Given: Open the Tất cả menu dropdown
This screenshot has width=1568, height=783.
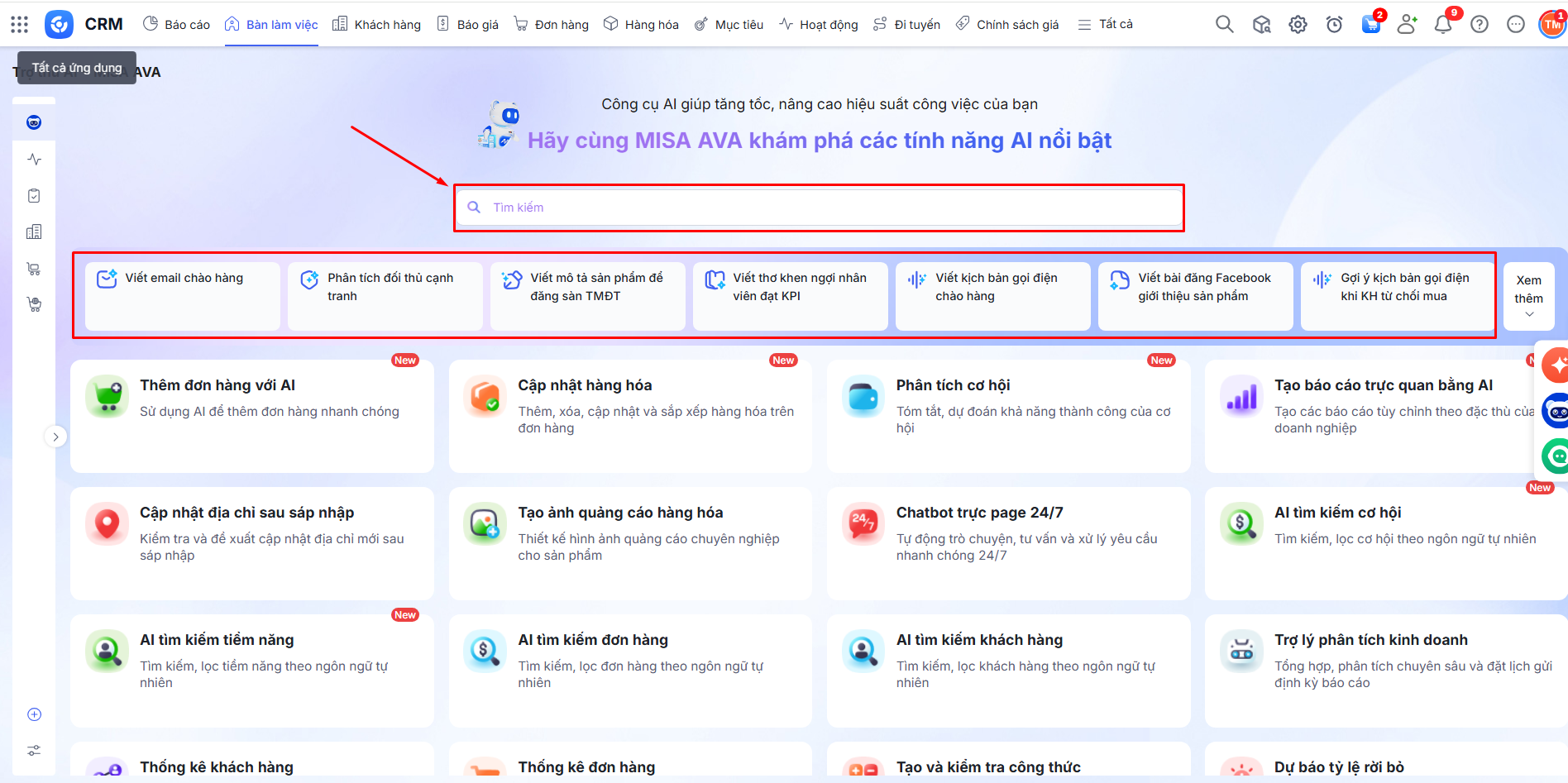Looking at the screenshot, I should coord(1106,25).
